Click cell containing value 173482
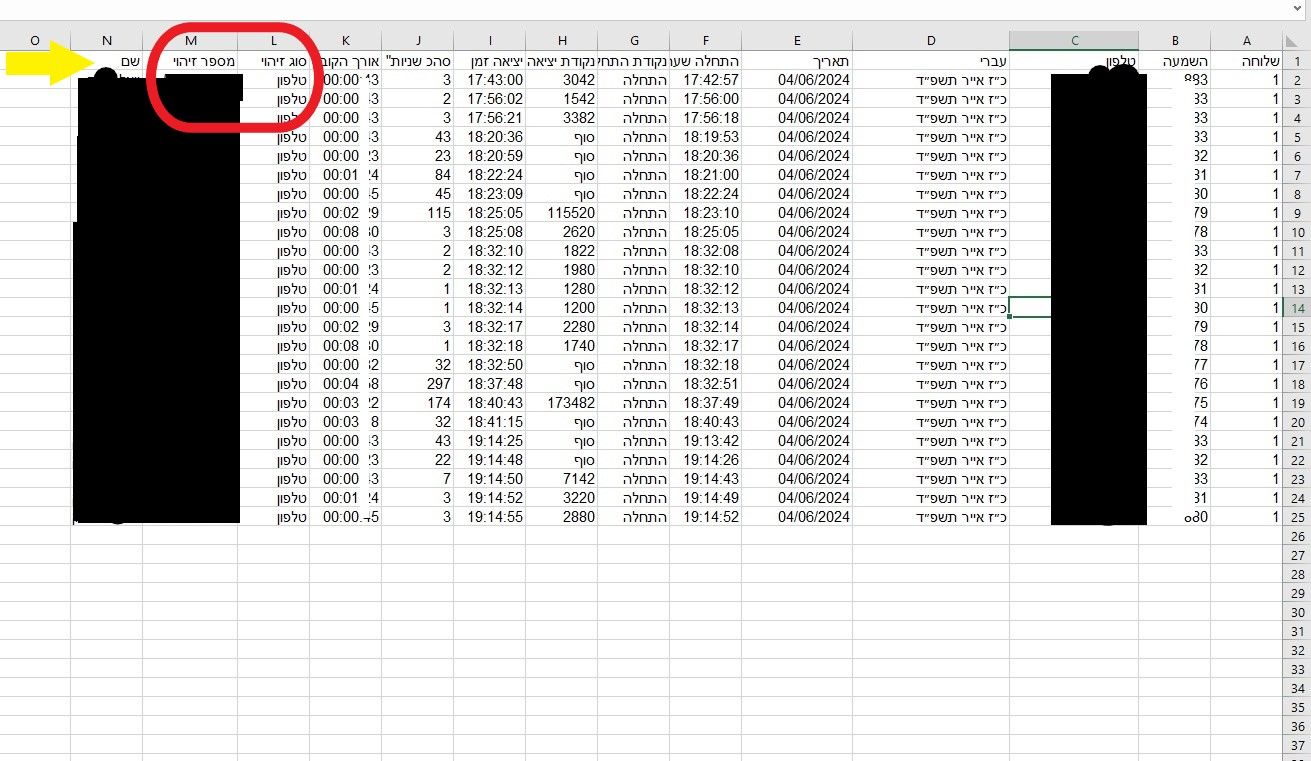Image resolution: width=1311 pixels, height=761 pixels. click(x=562, y=403)
